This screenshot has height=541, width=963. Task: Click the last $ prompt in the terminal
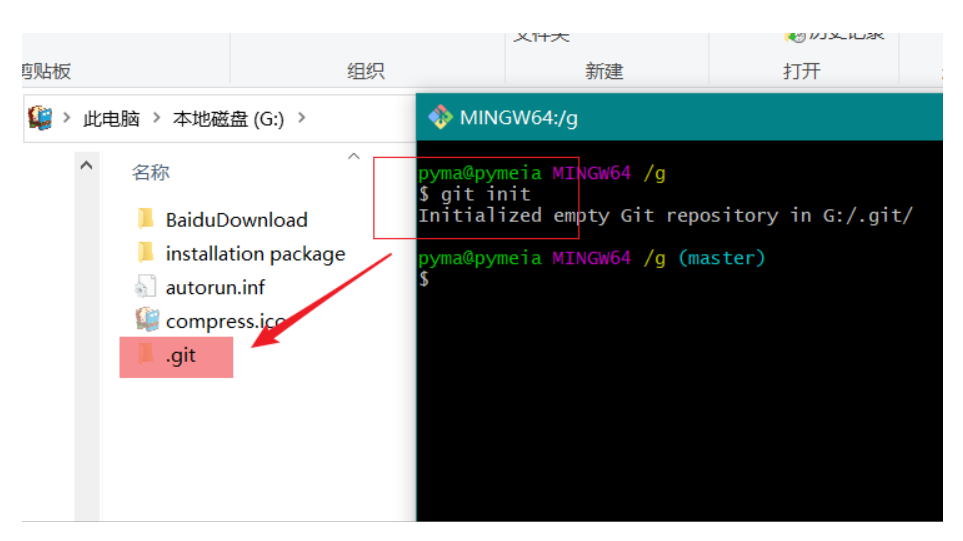pyautogui.click(x=424, y=279)
